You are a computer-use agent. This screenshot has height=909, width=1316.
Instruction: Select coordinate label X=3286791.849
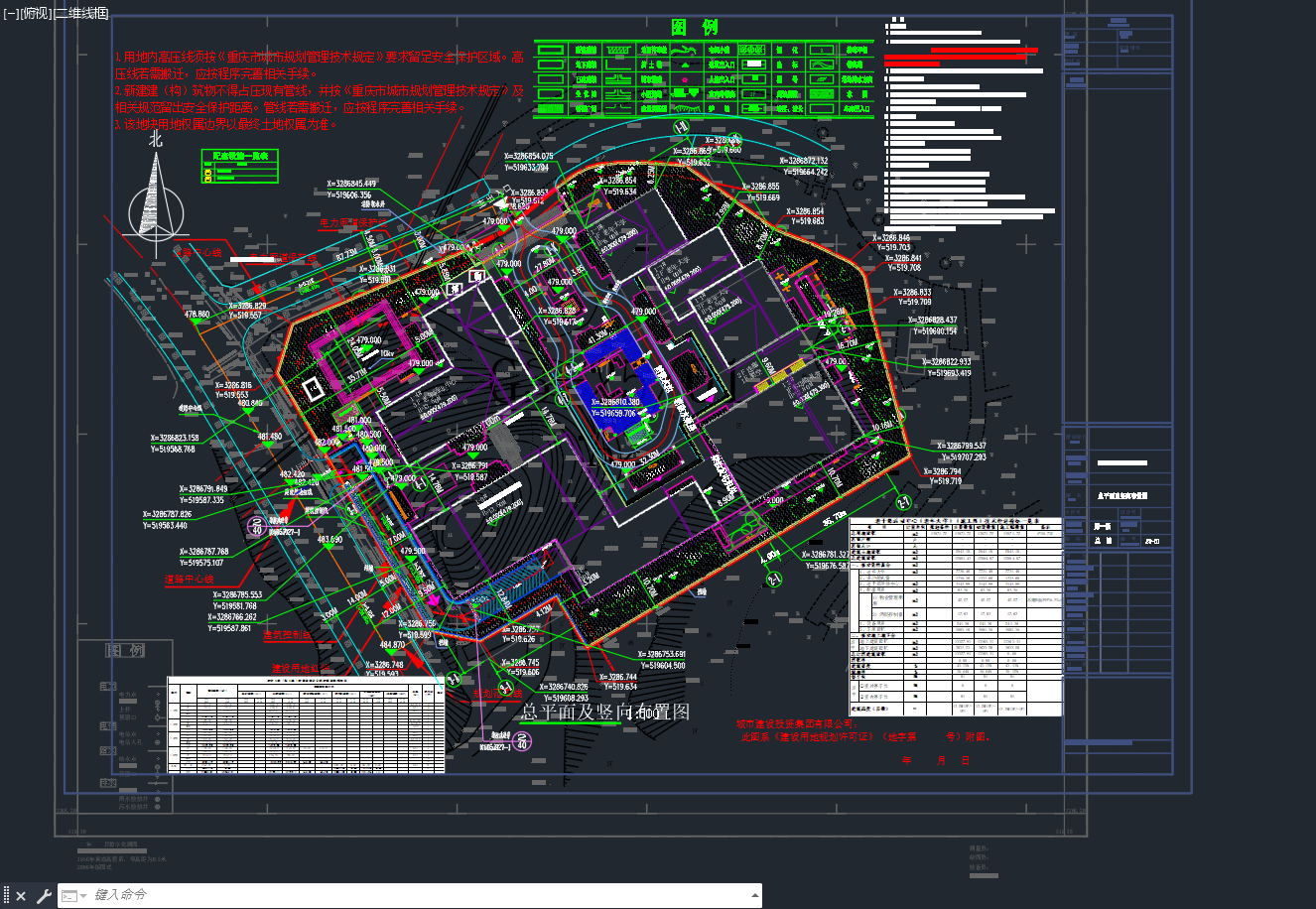tap(203, 489)
